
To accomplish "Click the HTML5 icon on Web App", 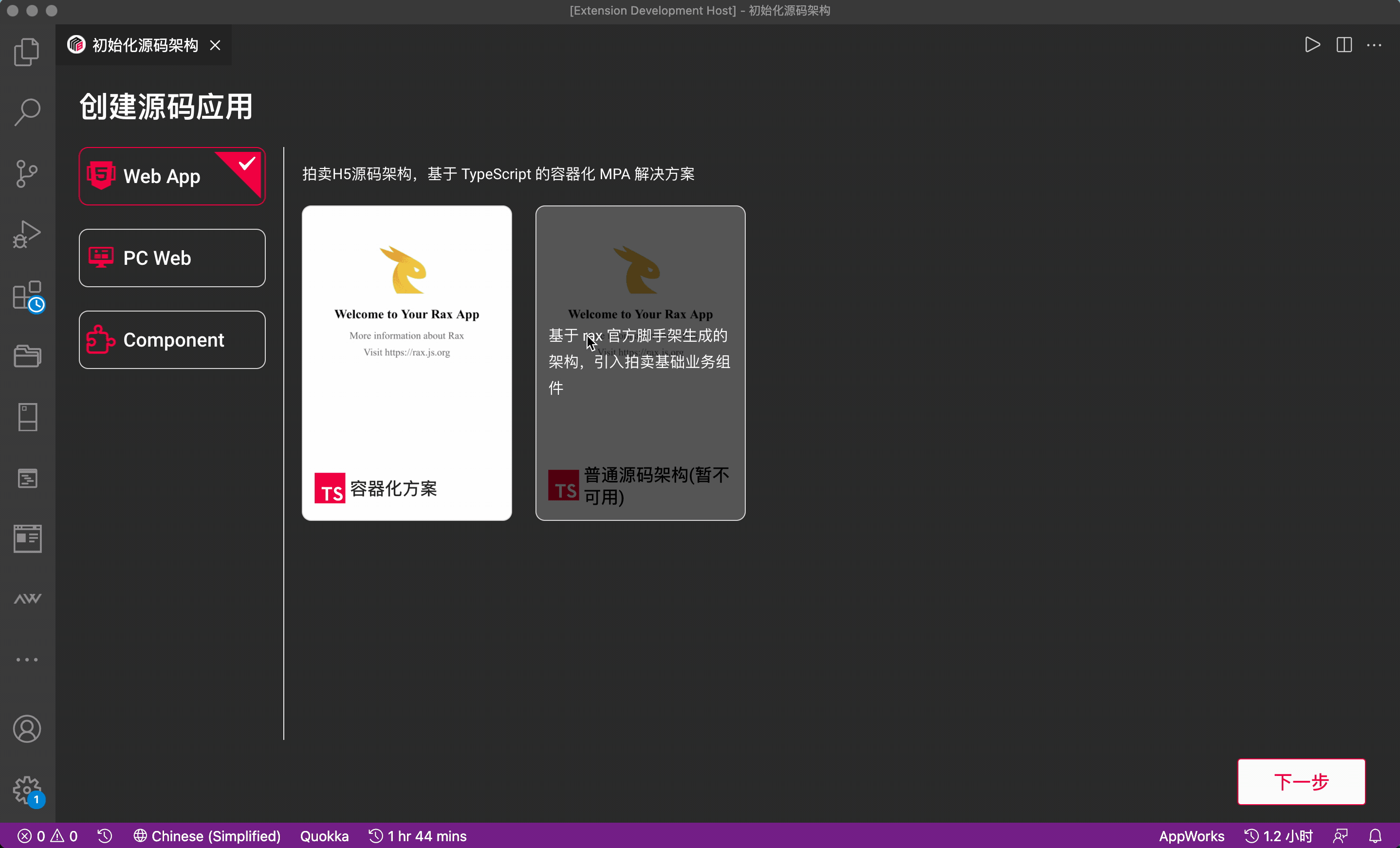I will (101, 176).
